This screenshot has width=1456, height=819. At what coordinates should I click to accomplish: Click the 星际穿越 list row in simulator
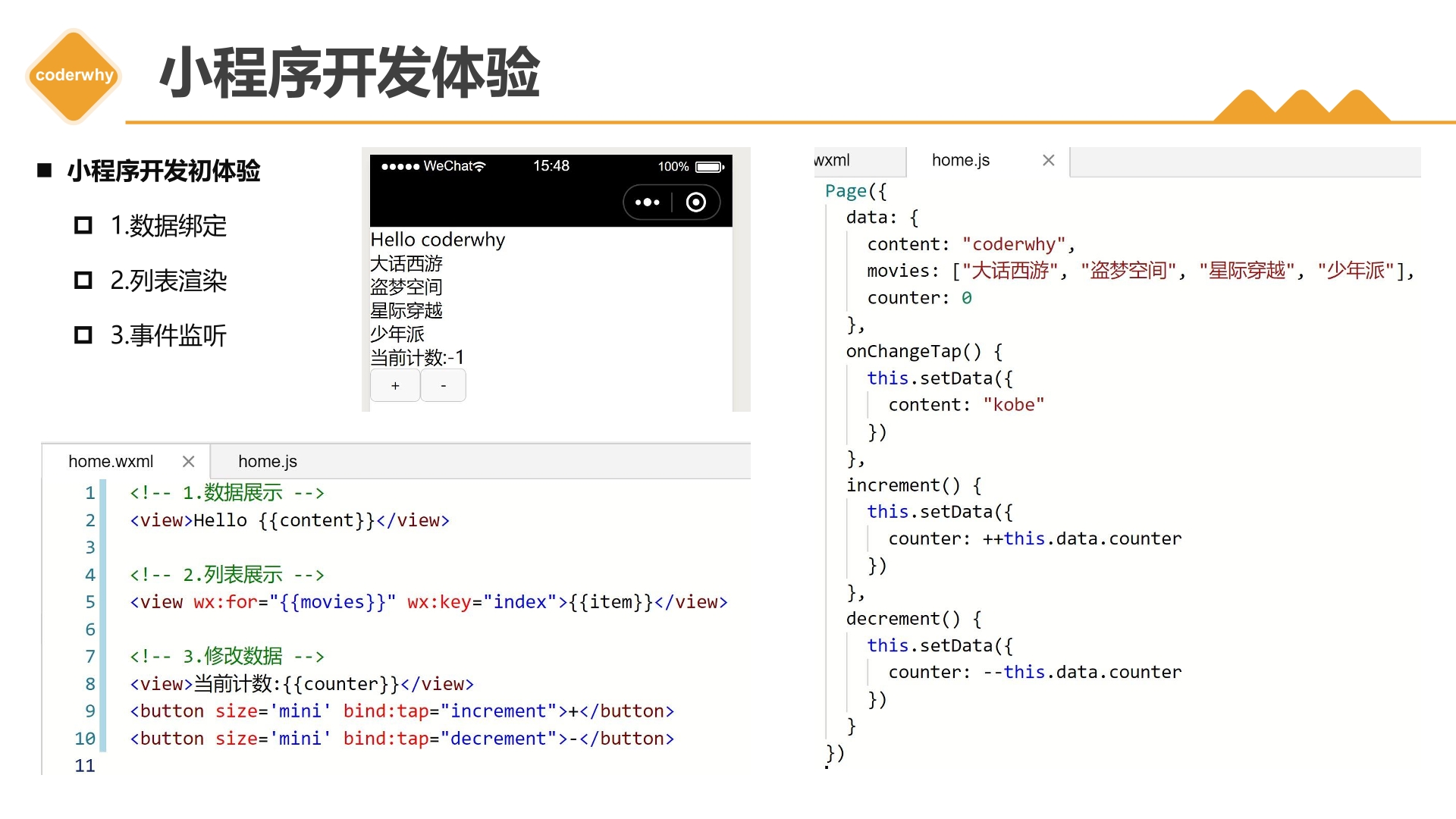[406, 310]
